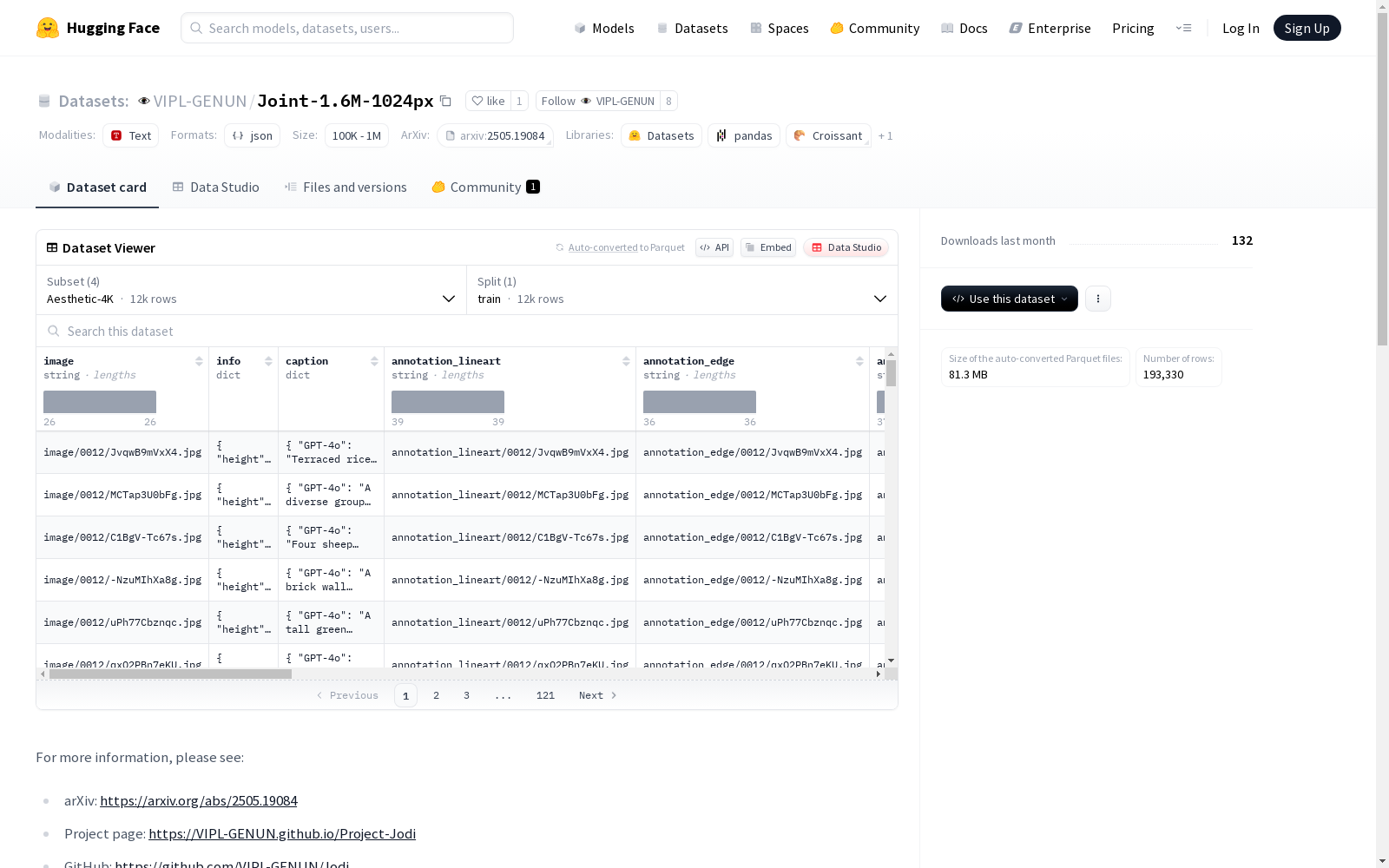Screen dimensions: 1389x868
Task: Sort the info column
Action: pos(268,361)
